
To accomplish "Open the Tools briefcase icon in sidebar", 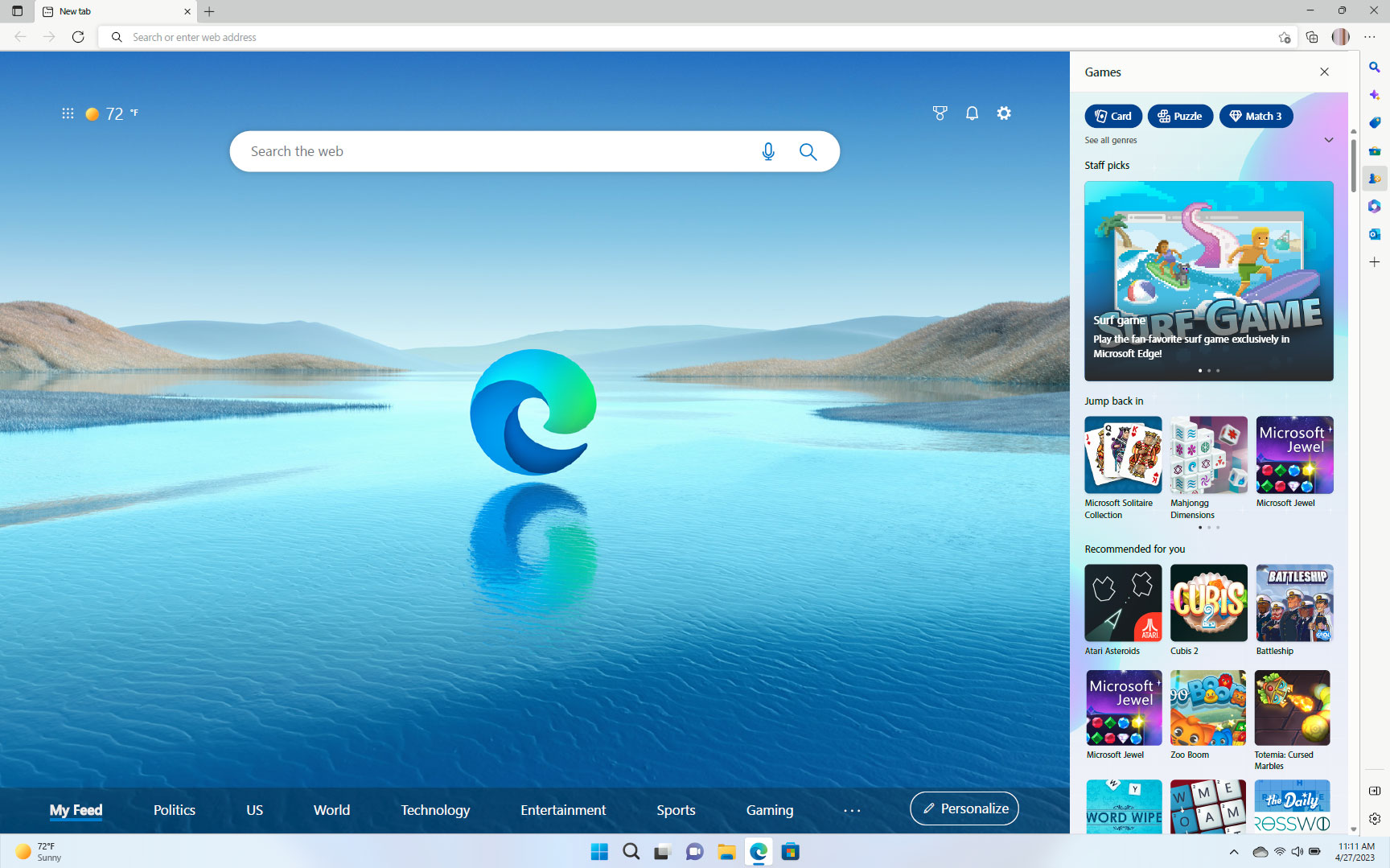I will (x=1375, y=150).
